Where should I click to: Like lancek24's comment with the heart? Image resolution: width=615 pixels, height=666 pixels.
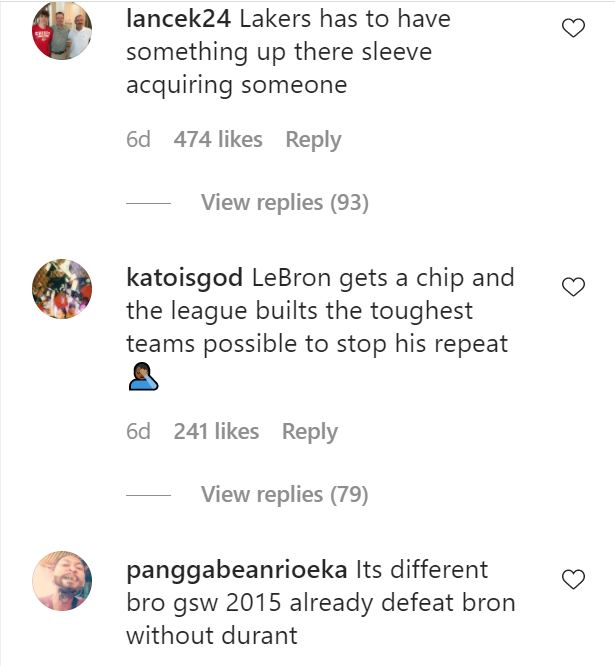click(x=573, y=29)
